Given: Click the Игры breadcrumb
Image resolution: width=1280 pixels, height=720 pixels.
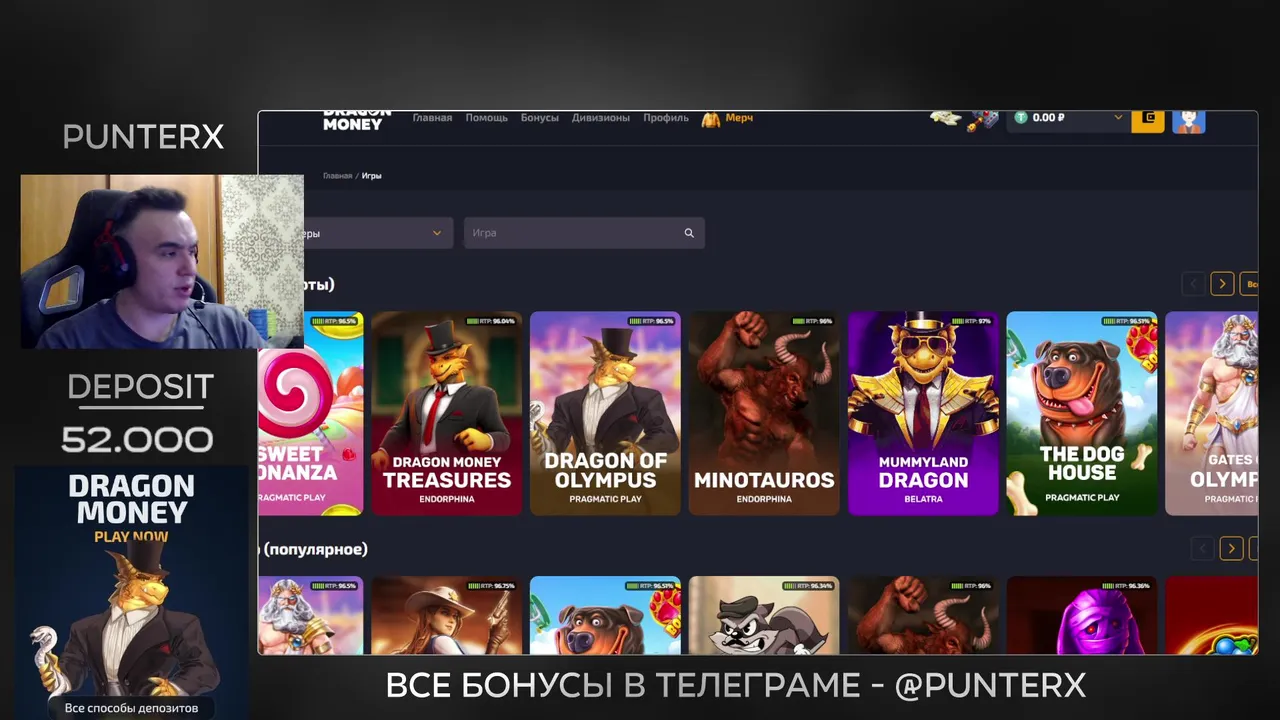Looking at the screenshot, I should [372, 176].
